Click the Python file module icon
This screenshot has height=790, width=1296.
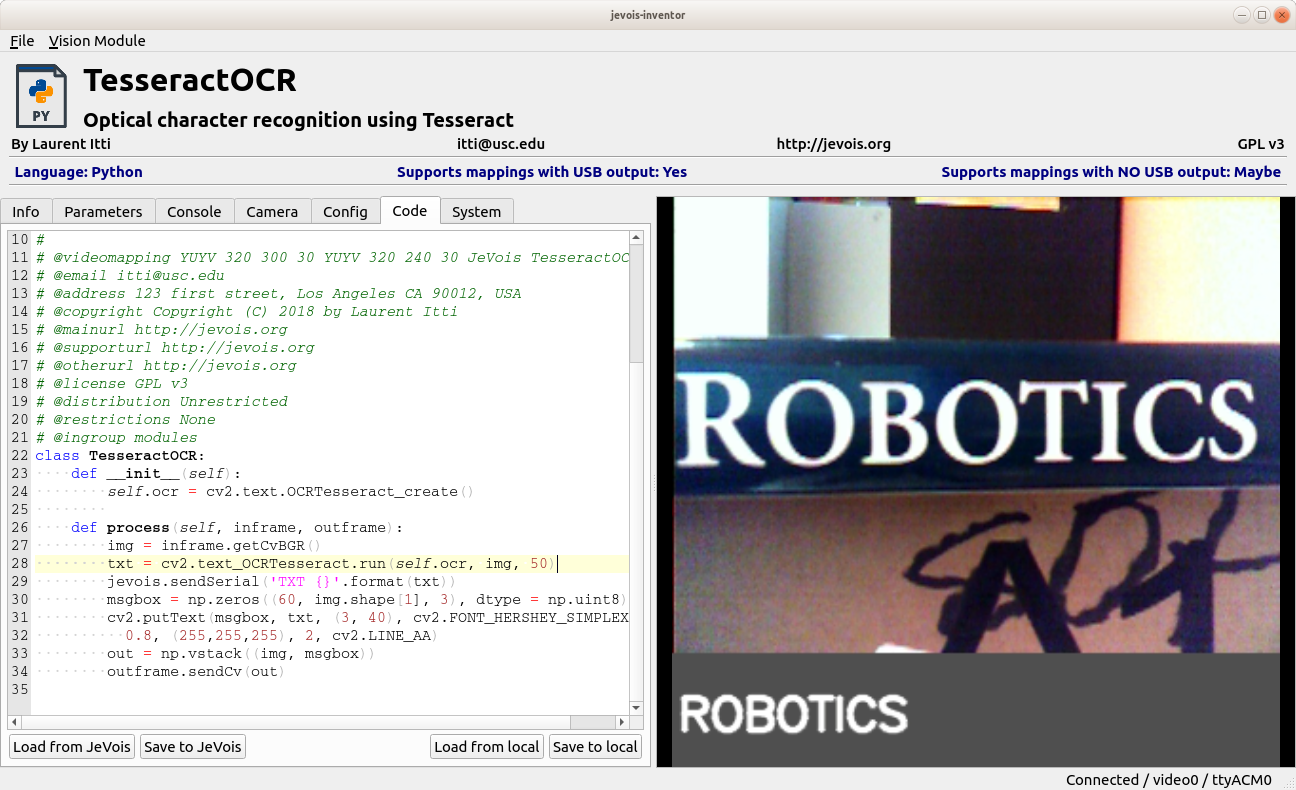coord(41,96)
